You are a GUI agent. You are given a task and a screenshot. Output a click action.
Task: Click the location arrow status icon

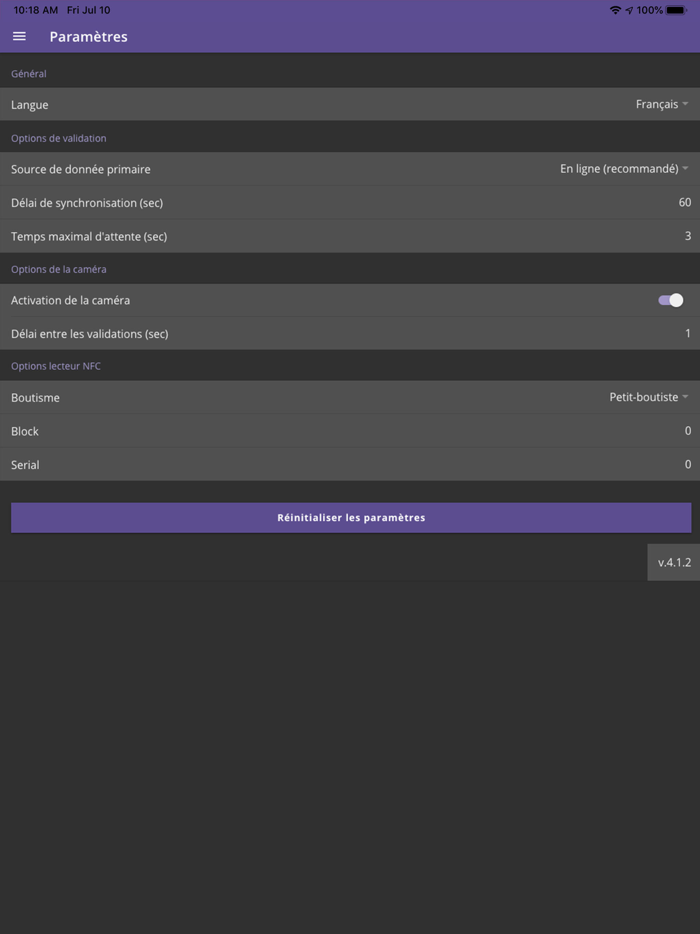tap(628, 10)
